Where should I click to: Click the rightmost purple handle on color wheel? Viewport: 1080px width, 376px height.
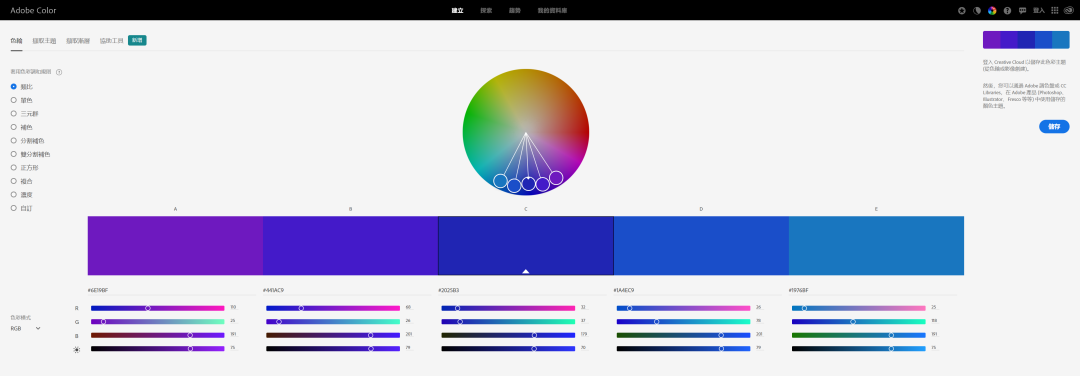click(556, 178)
